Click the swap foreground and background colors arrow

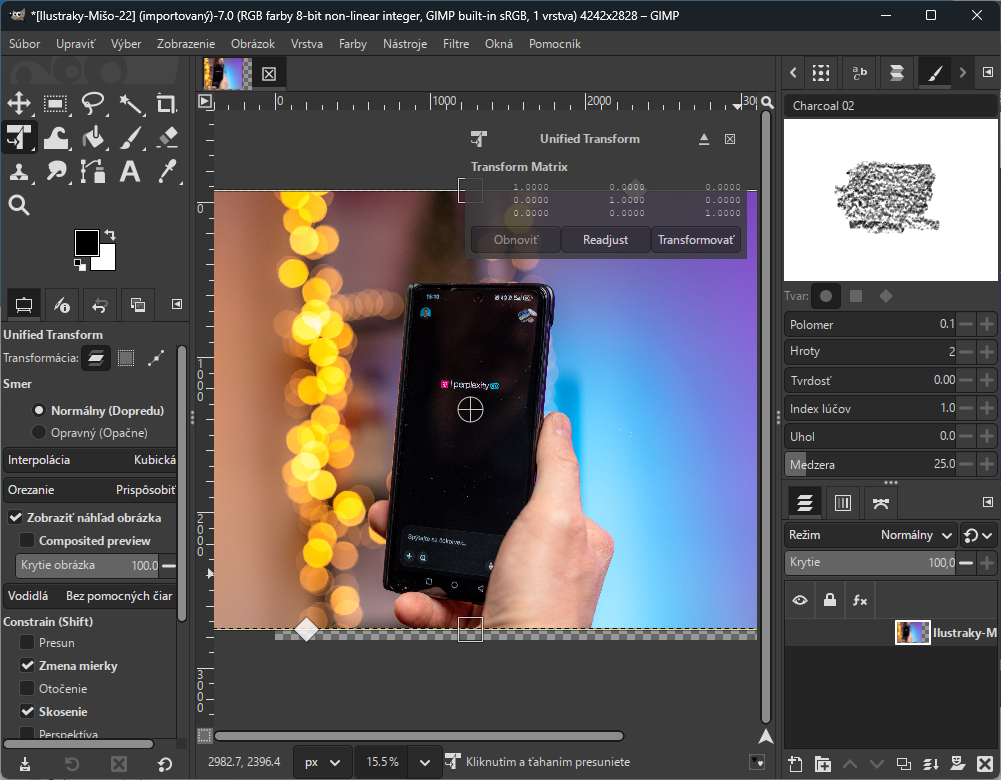[109, 236]
